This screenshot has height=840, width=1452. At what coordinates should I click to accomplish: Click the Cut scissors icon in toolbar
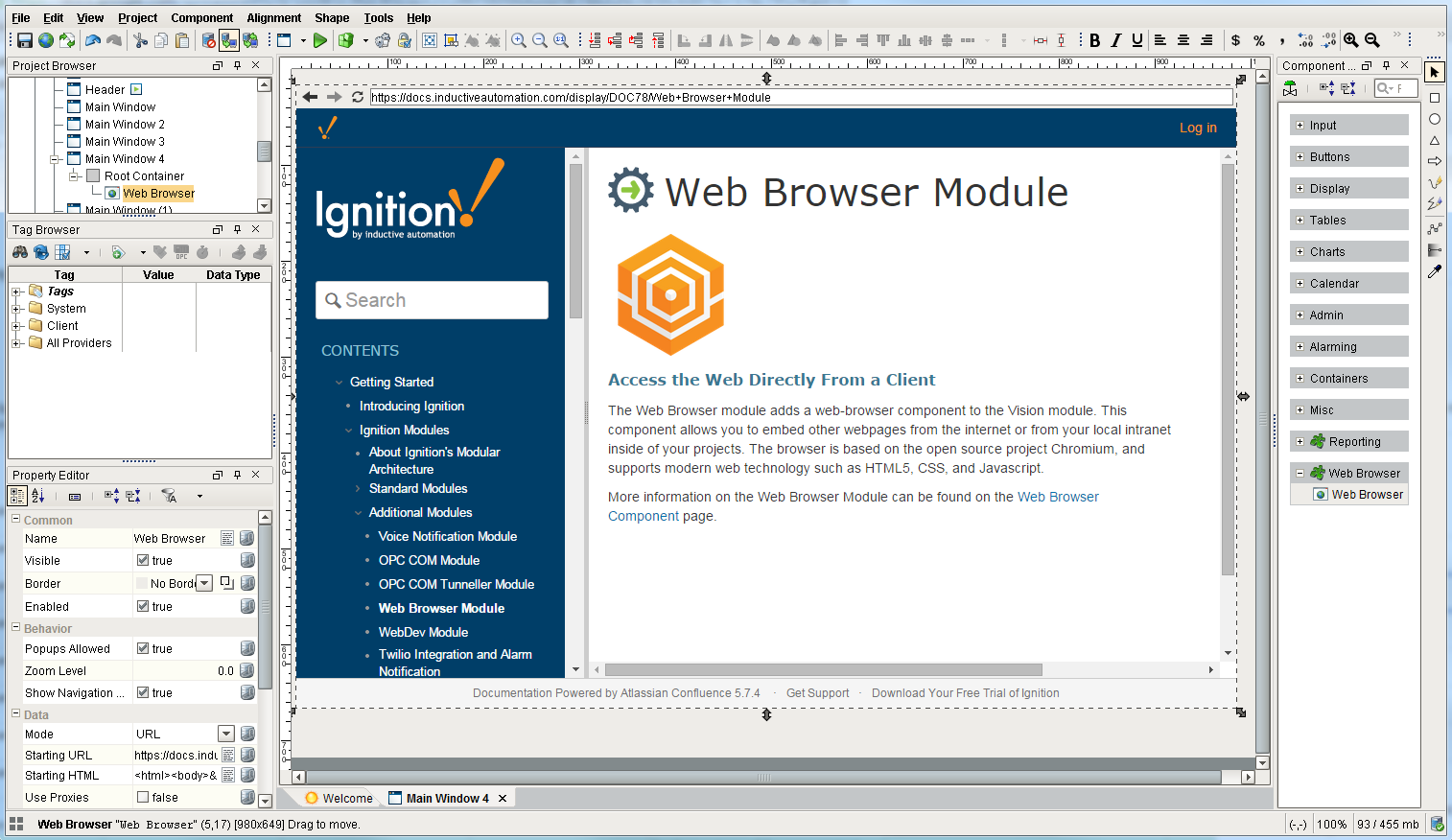[141, 40]
